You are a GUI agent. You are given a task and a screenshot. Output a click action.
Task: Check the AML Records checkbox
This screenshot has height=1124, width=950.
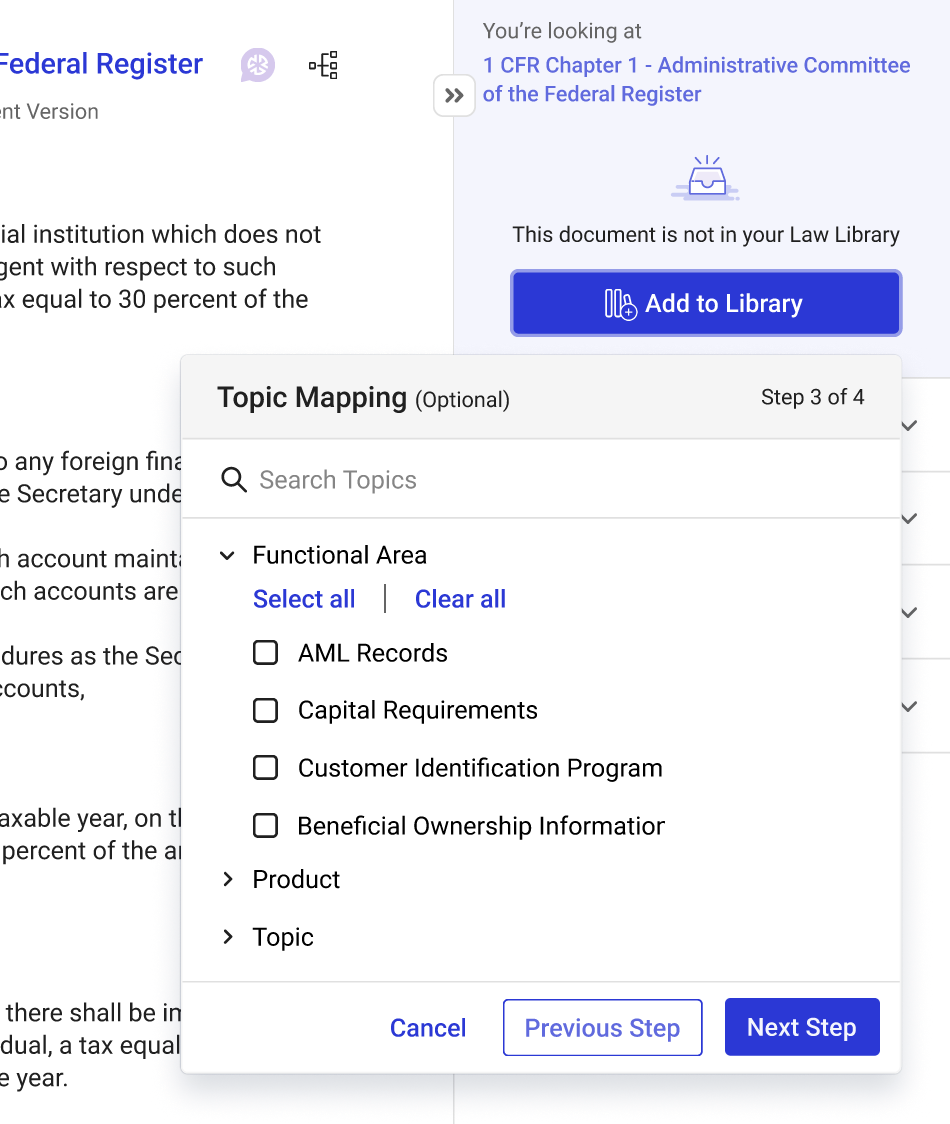pos(265,653)
